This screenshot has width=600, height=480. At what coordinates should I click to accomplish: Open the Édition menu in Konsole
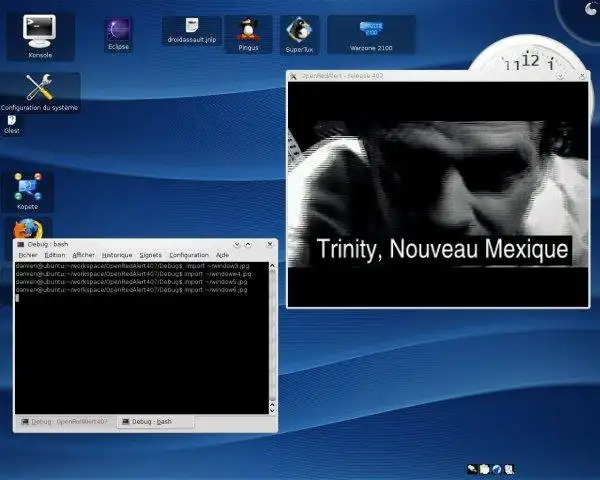click(x=55, y=255)
